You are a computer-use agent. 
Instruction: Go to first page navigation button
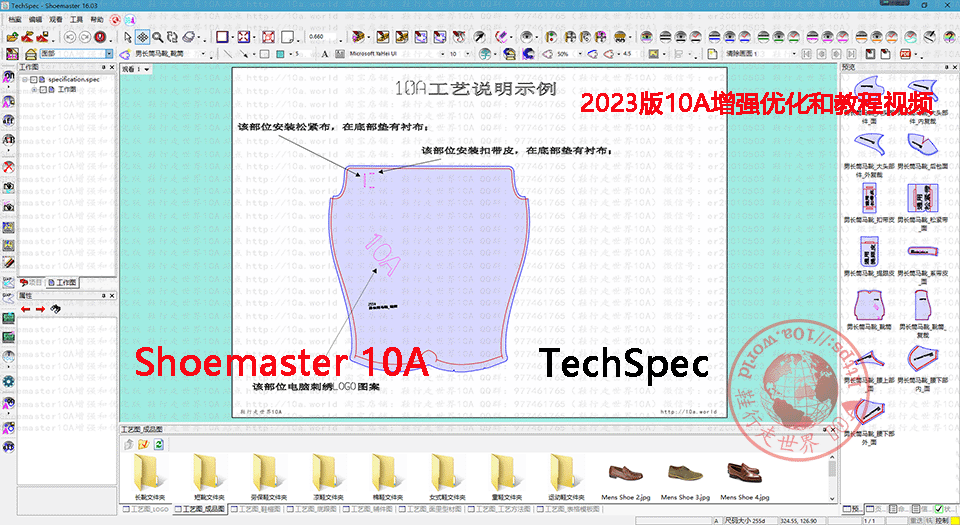806,54
